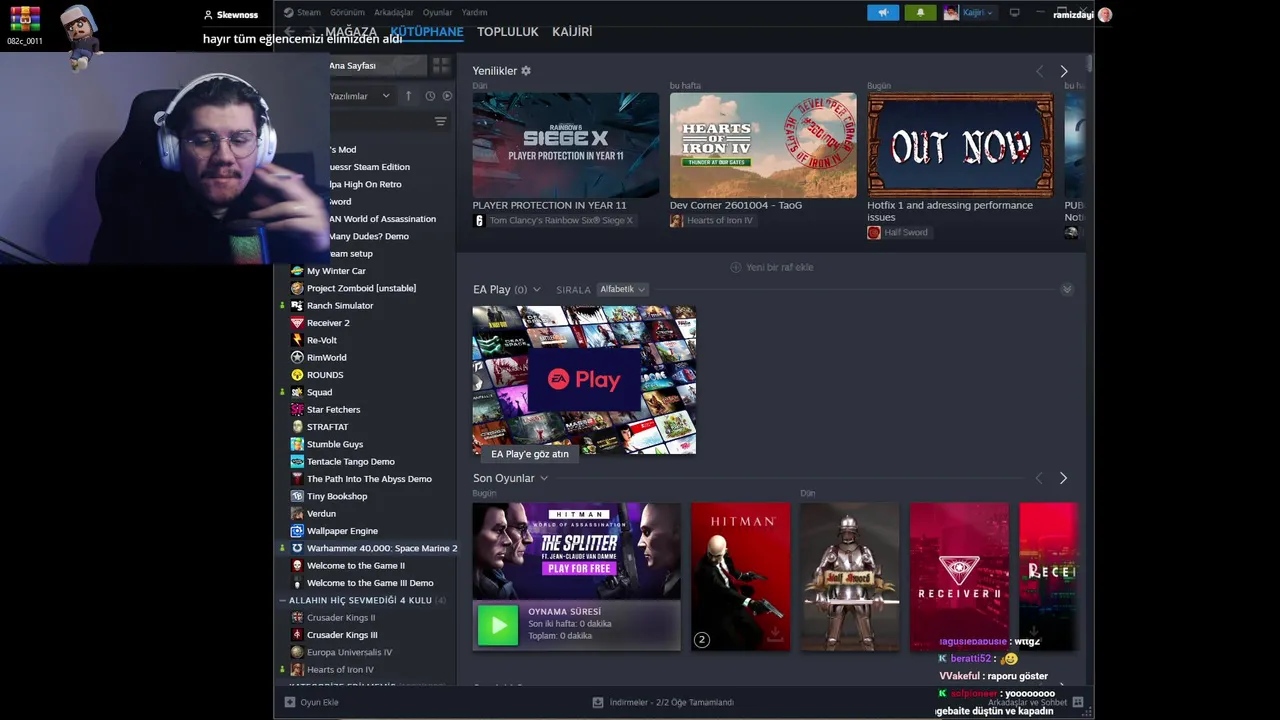Click the Oyun Ekle plus icon

point(290,702)
